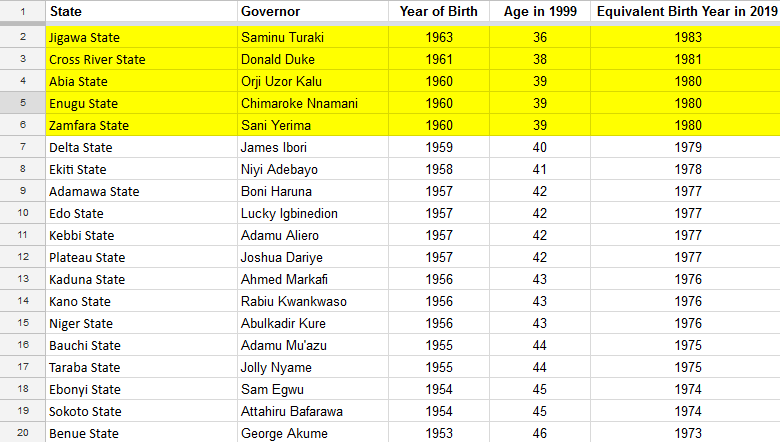Screen dimensions: 780x442
Task: Select the Chimaroke Nnamani cell
Action: pos(313,103)
